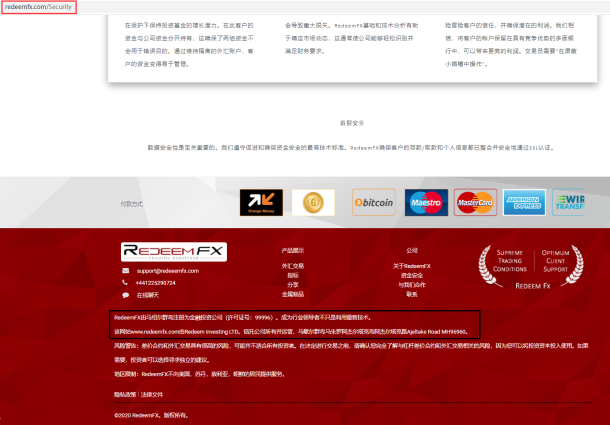
Task: Click the American Express payment logo
Action: pyautogui.click(x=524, y=202)
